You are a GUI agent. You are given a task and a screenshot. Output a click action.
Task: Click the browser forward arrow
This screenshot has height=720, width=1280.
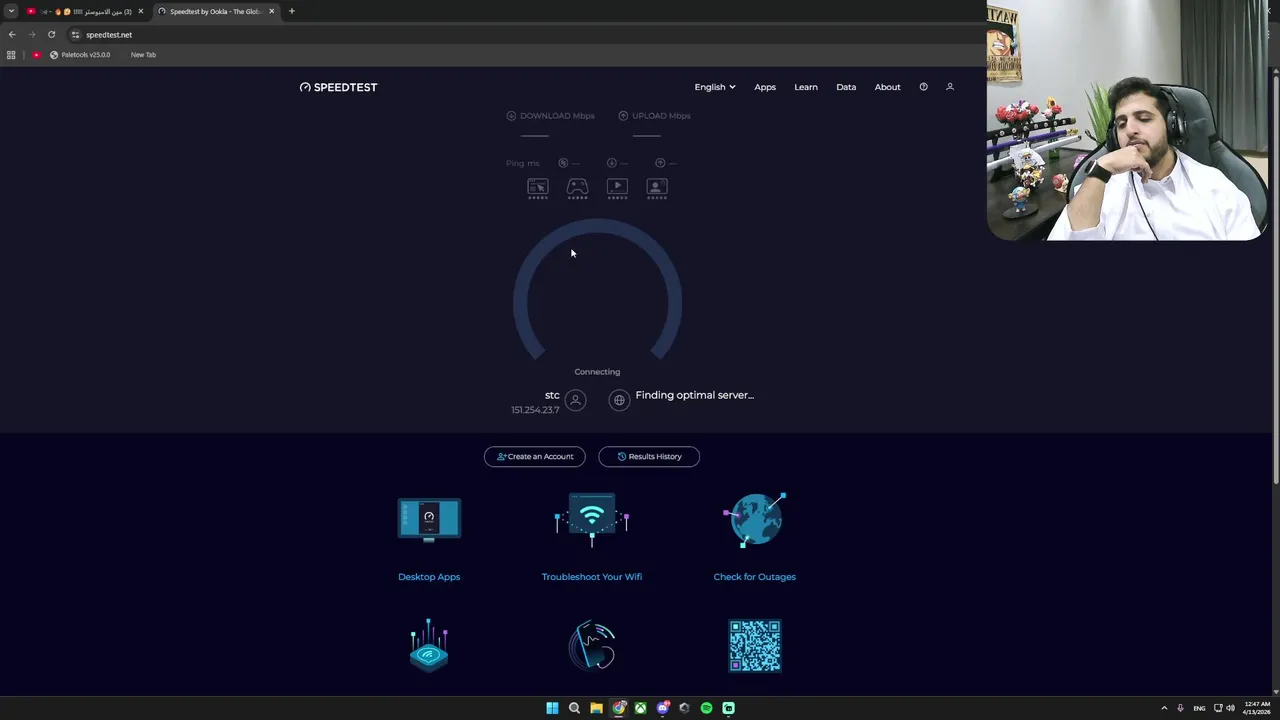tap(32, 35)
